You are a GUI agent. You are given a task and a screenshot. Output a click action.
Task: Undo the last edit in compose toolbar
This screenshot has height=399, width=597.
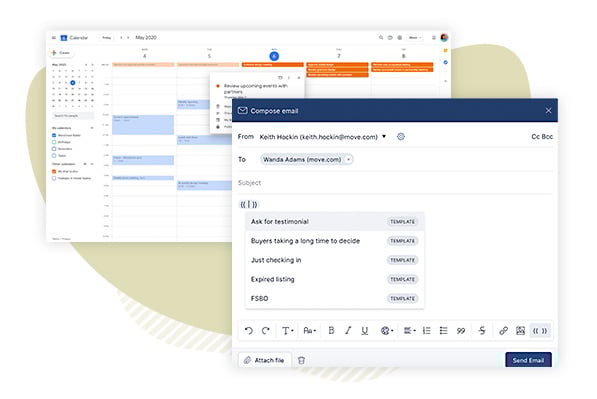tap(249, 330)
